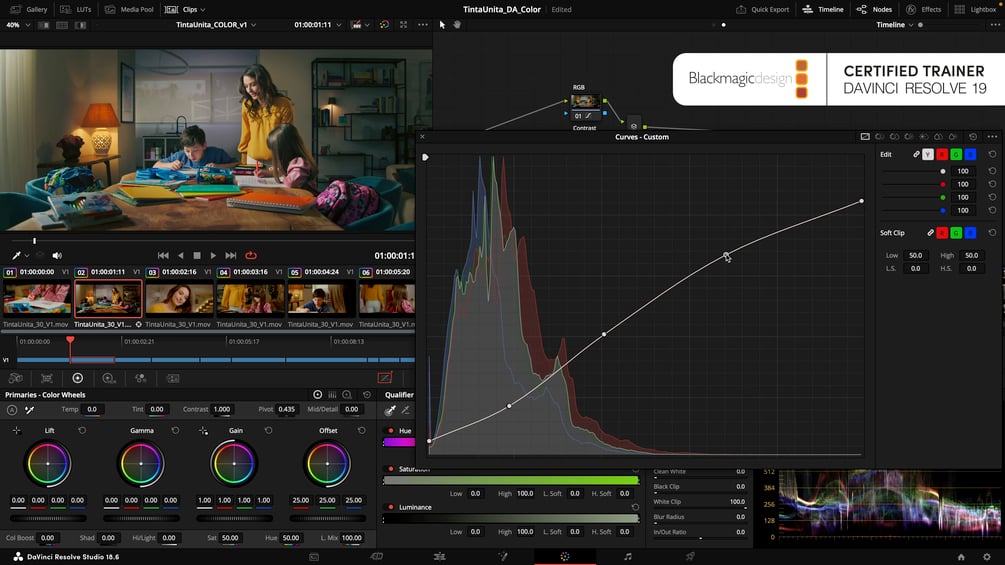This screenshot has height=565, width=1005.
Task: Enable blue curve channel in Edit
Action: point(970,154)
